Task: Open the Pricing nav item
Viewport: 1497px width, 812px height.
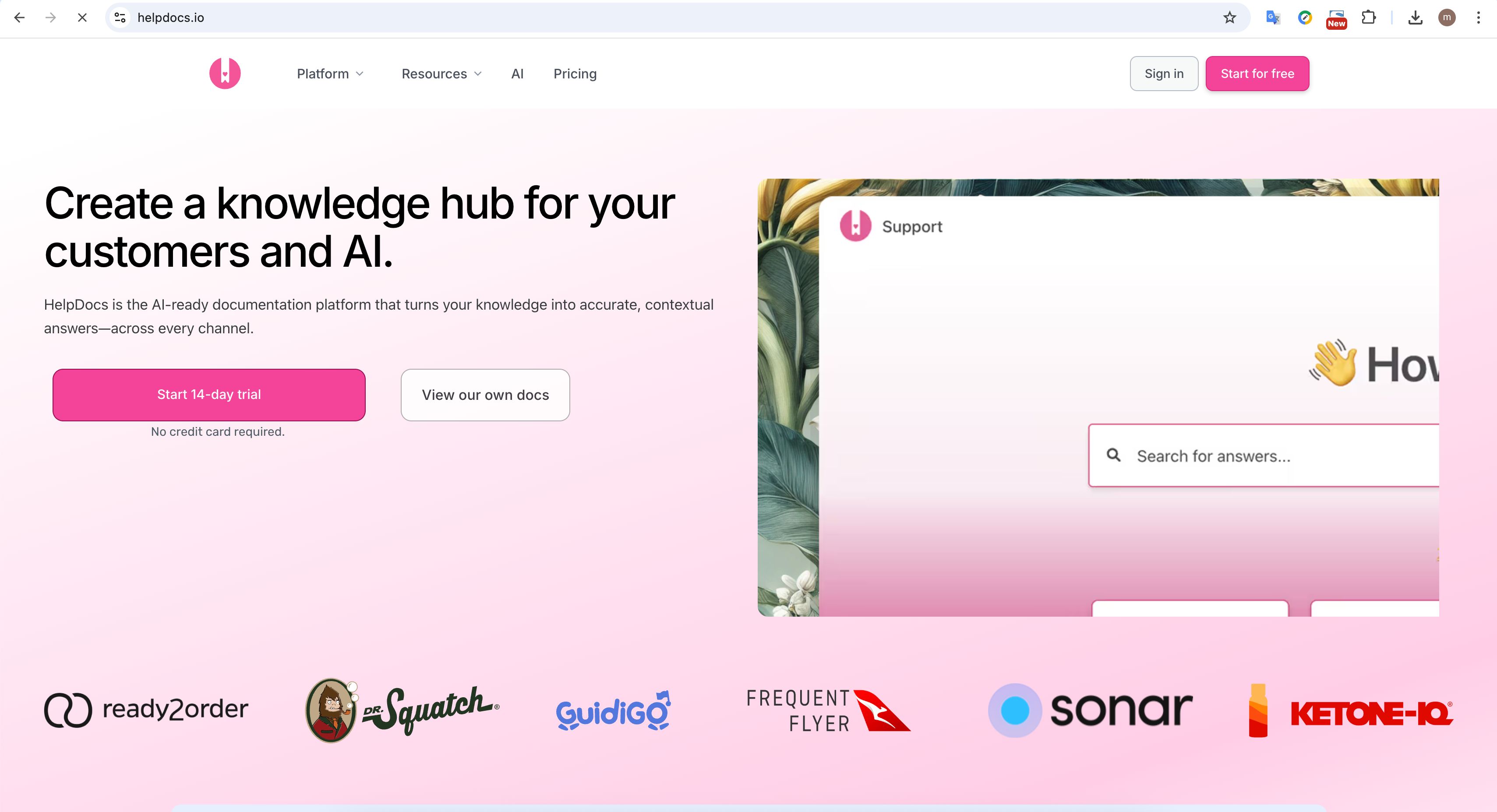Action: click(575, 74)
